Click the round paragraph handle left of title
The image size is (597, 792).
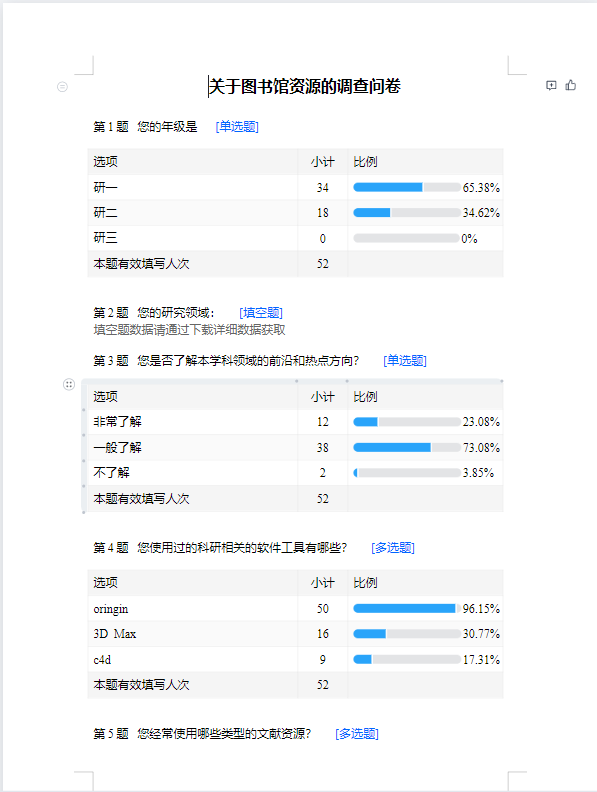click(62, 87)
